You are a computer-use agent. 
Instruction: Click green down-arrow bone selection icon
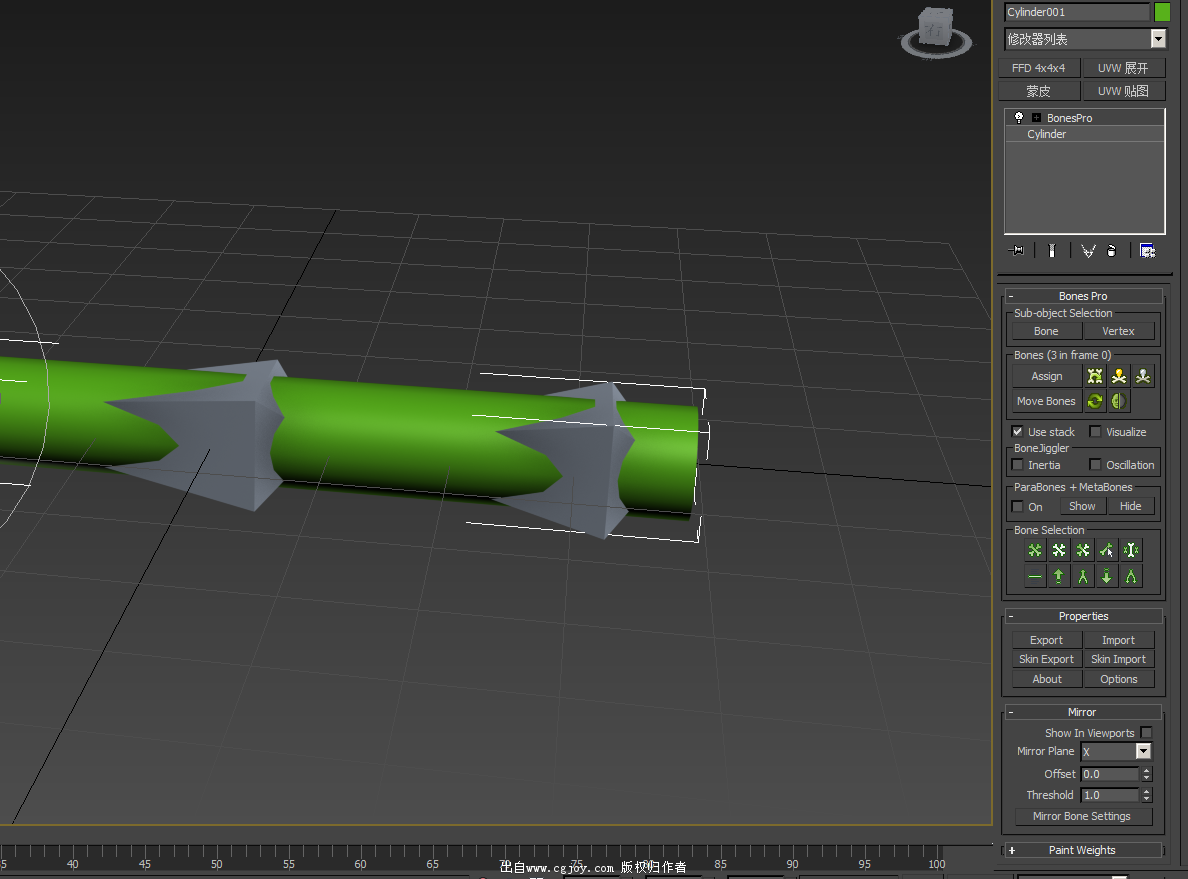point(1107,576)
